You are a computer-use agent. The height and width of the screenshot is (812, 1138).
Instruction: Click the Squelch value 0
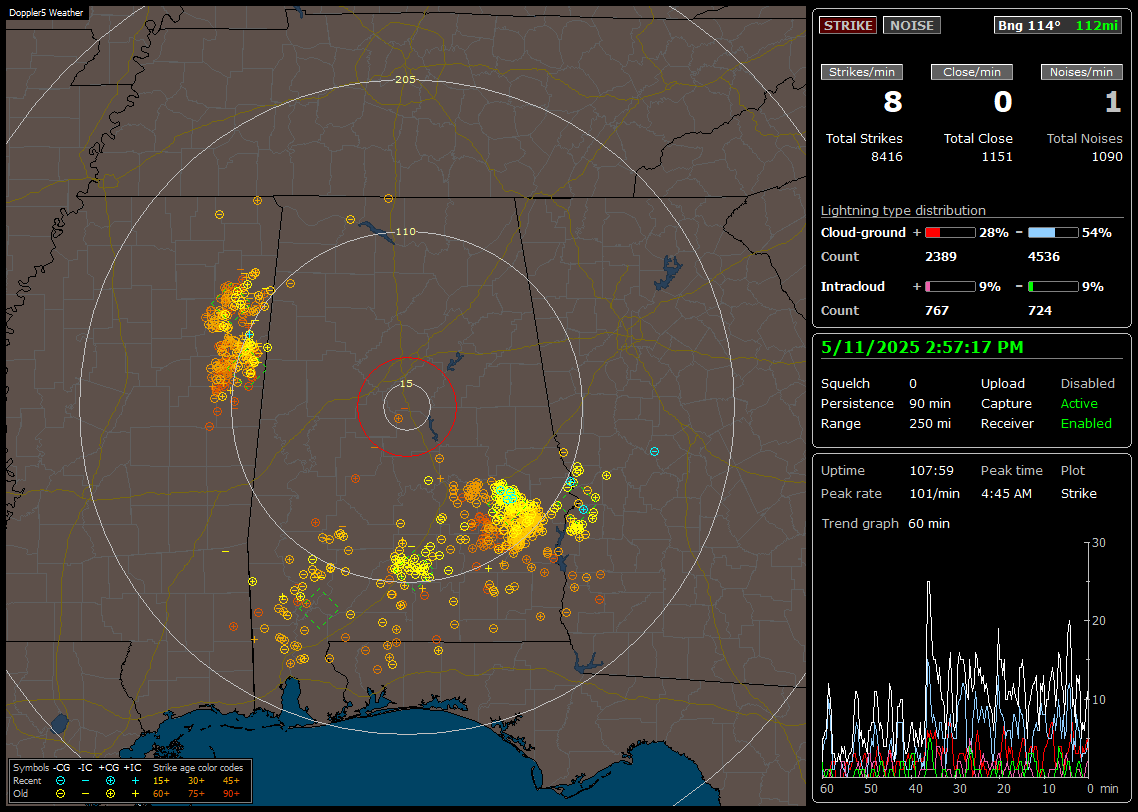tap(913, 384)
